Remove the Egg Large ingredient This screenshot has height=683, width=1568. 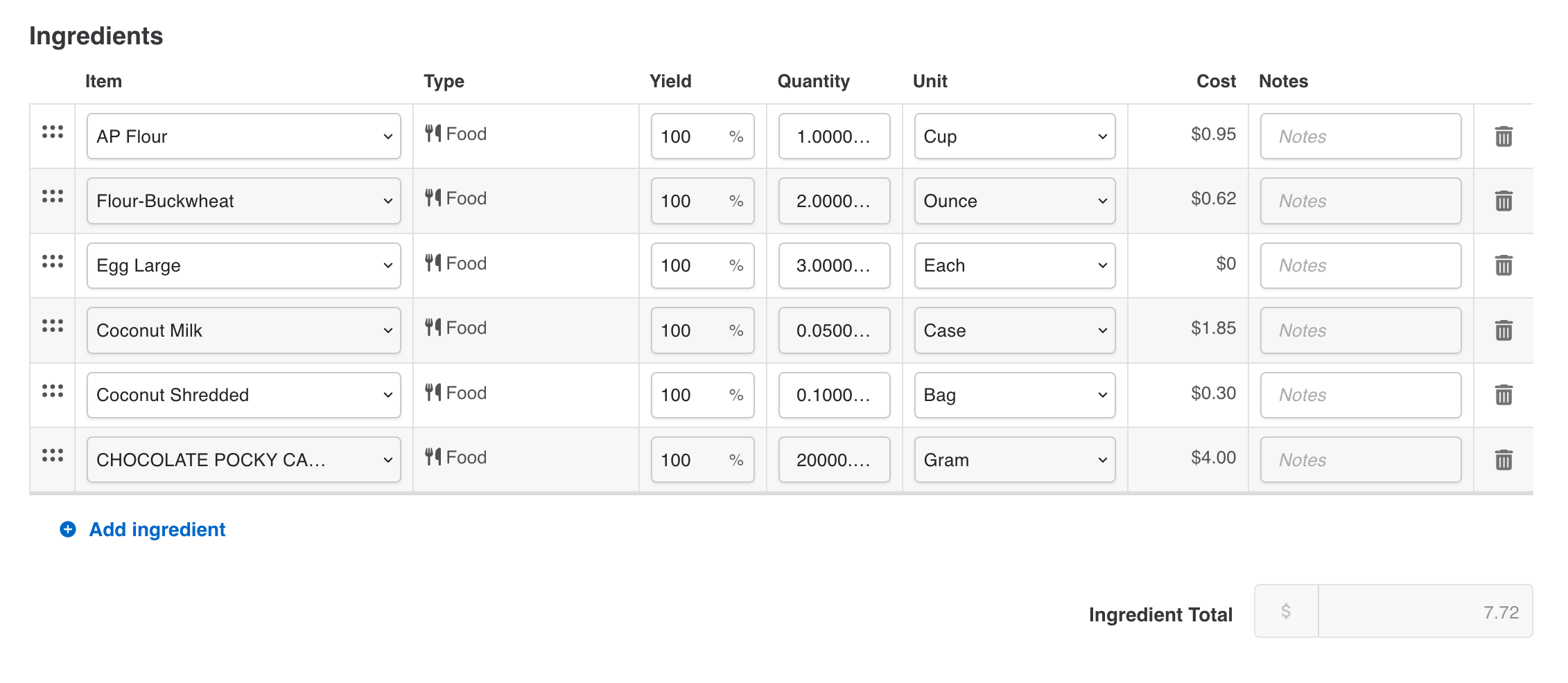pyautogui.click(x=1503, y=265)
